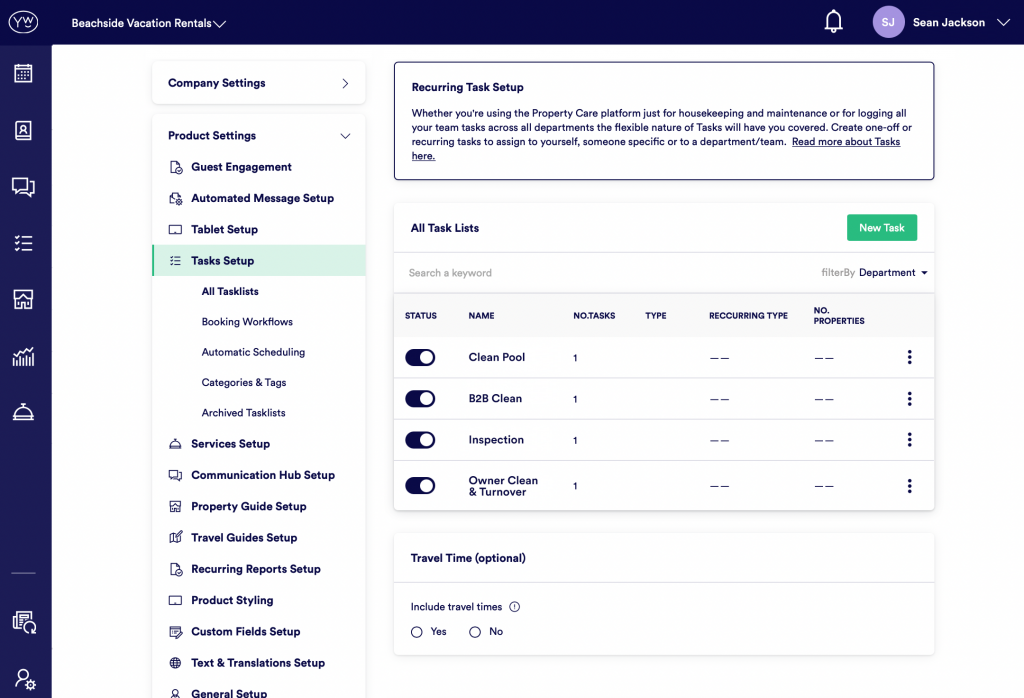Go to Services Setup in settings menu
Image resolution: width=1024 pixels, height=698 pixels.
point(230,444)
